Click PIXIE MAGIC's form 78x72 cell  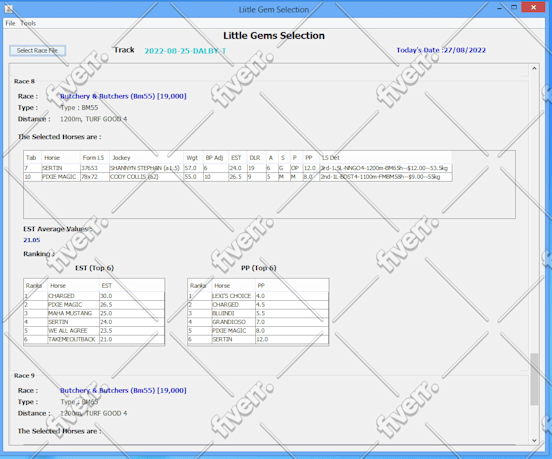[94, 177]
